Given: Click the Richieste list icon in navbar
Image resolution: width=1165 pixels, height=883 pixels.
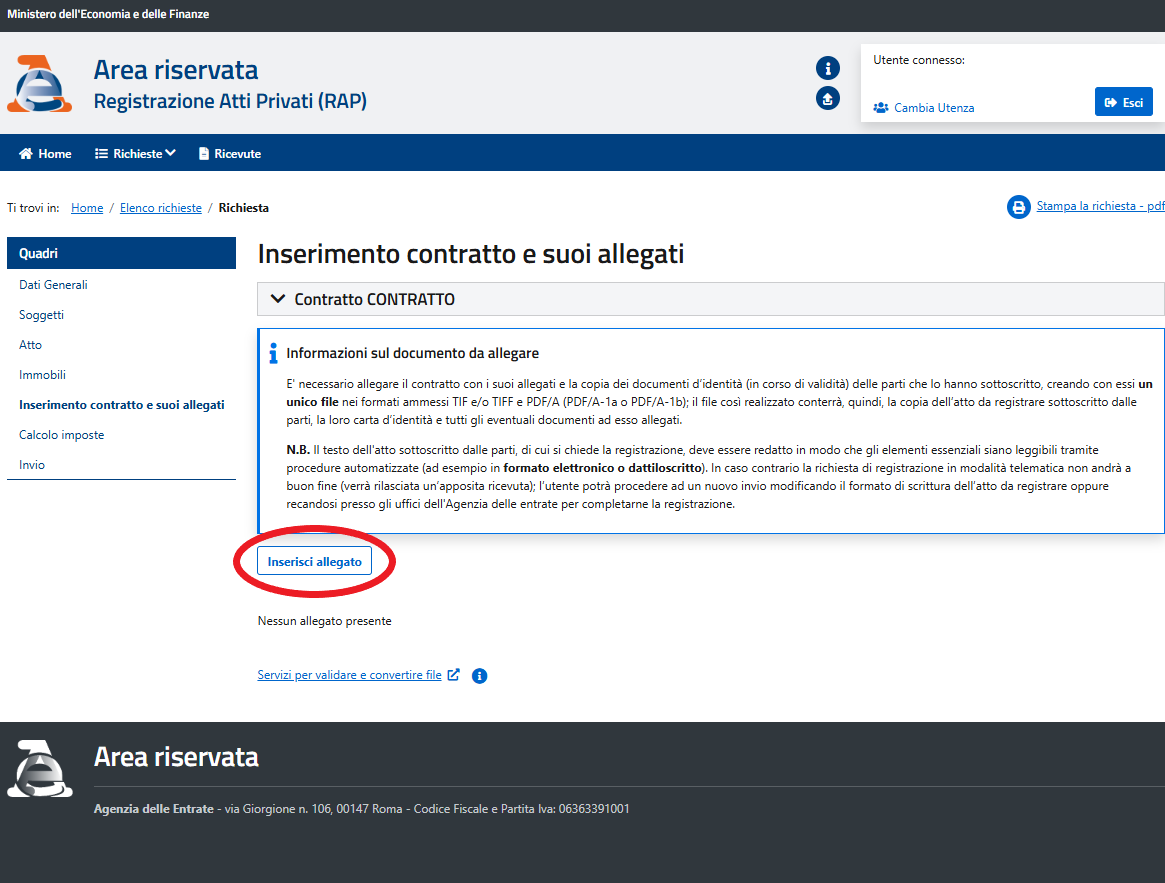Looking at the screenshot, I should pyautogui.click(x=101, y=154).
